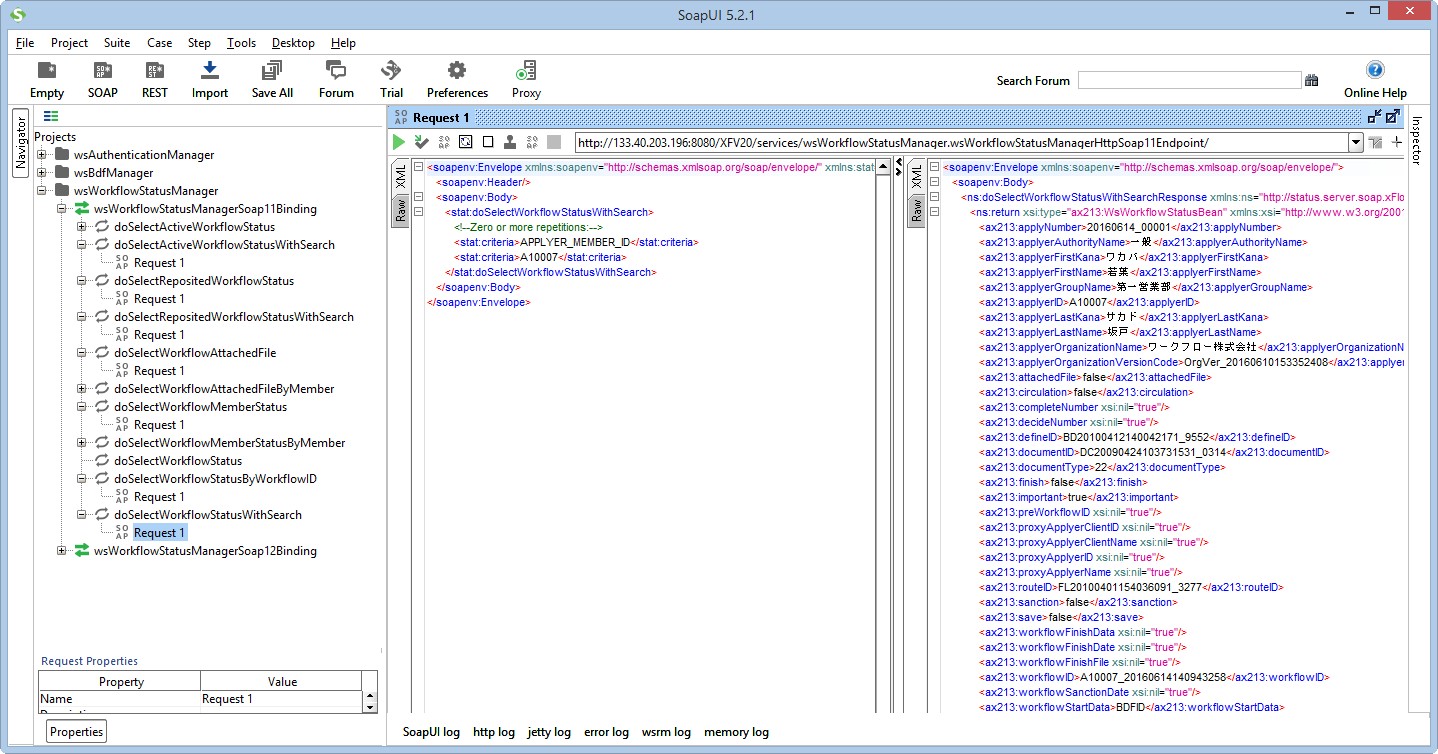Collapse the wsWorkflowStatusManagerSoap11Binding node
The height and width of the screenshot is (754, 1438).
click(x=61, y=208)
